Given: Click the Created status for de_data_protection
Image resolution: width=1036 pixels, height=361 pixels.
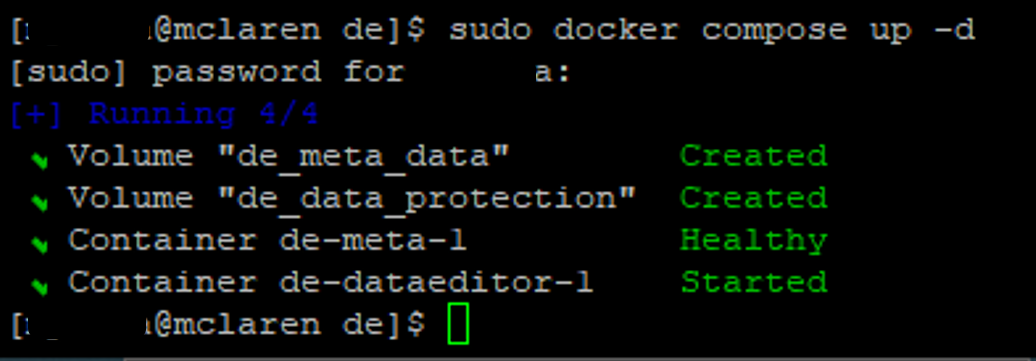Looking at the screenshot, I should click(x=754, y=198).
